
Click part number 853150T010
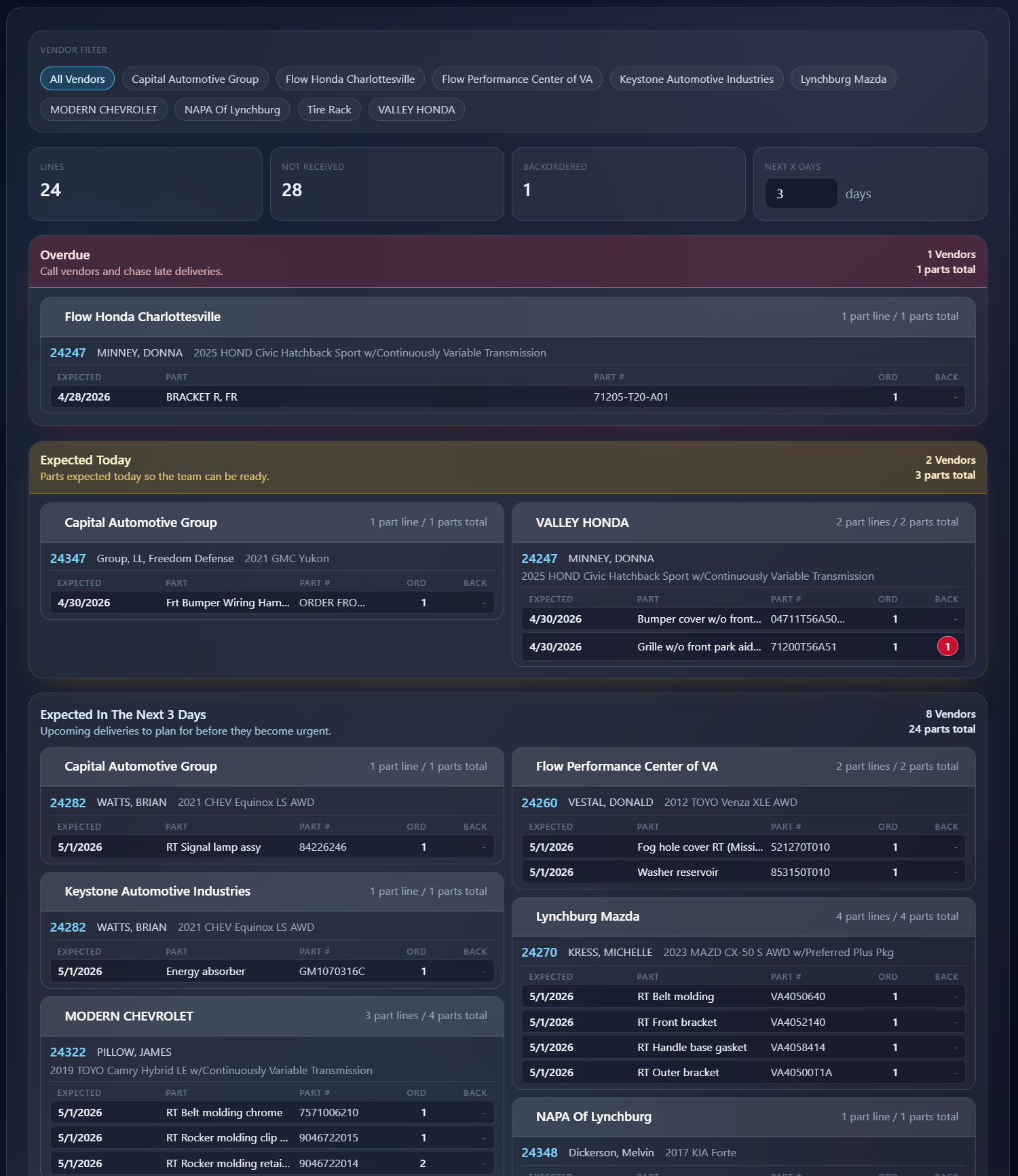(800, 872)
